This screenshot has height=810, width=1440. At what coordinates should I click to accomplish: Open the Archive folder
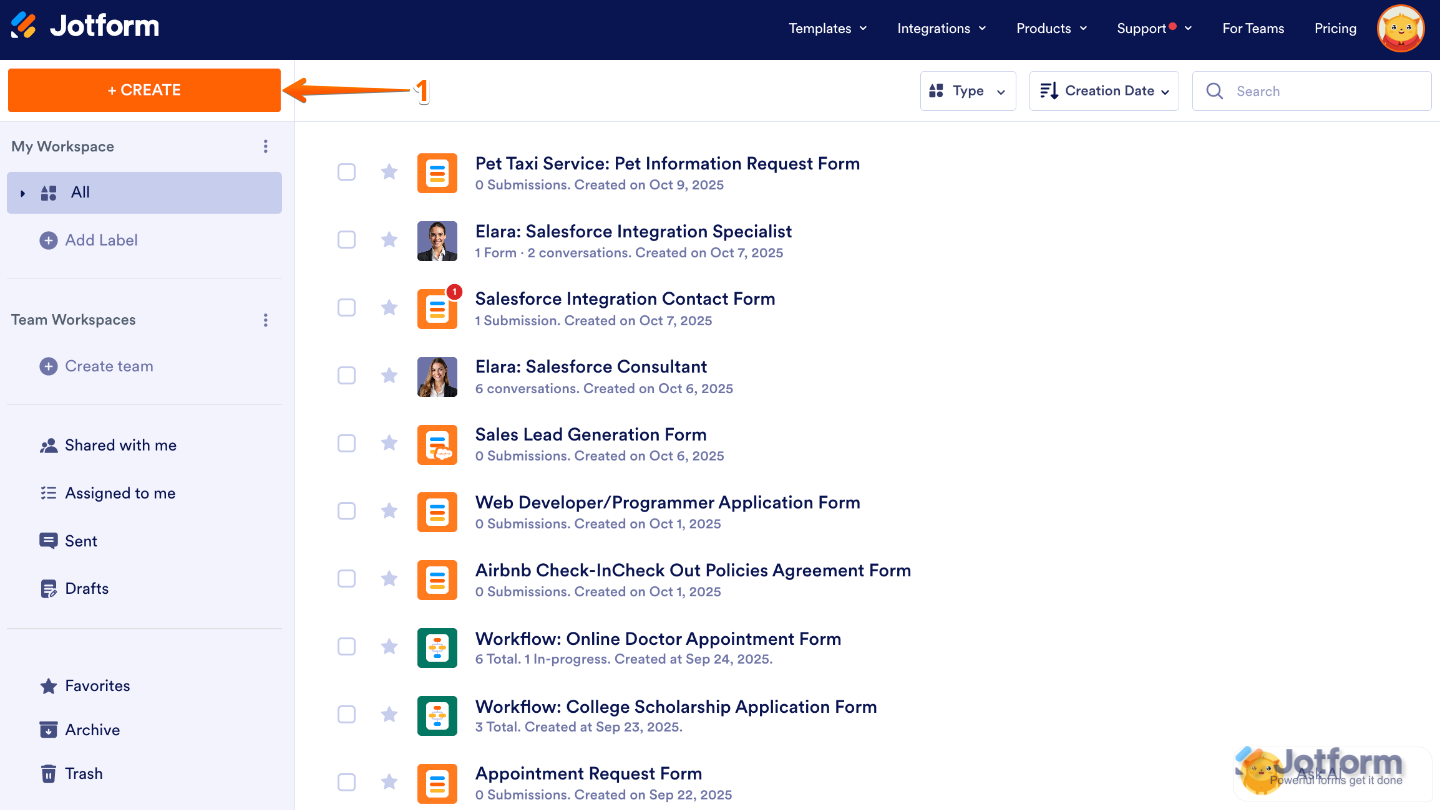click(79, 730)
